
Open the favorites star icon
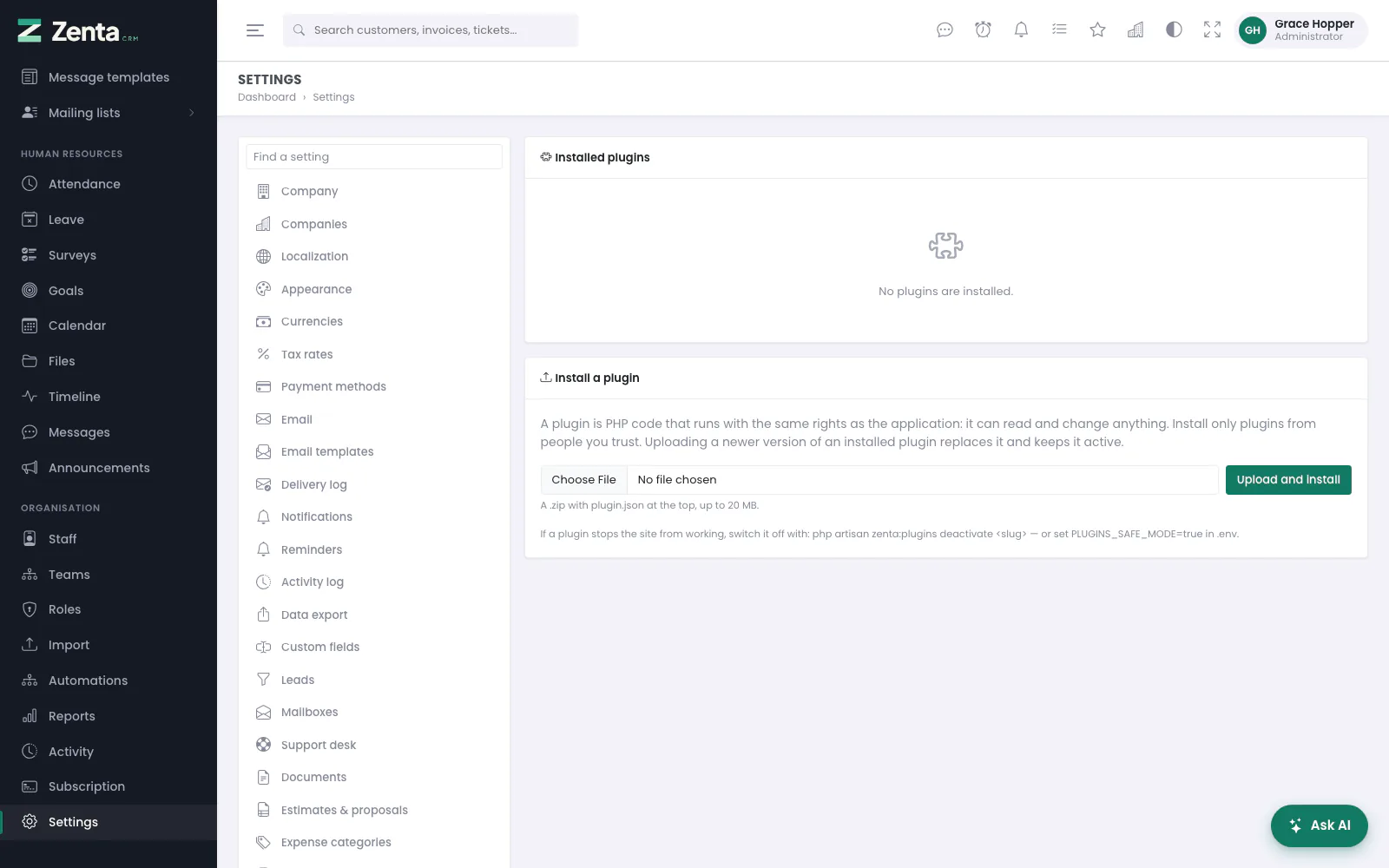1097,30
